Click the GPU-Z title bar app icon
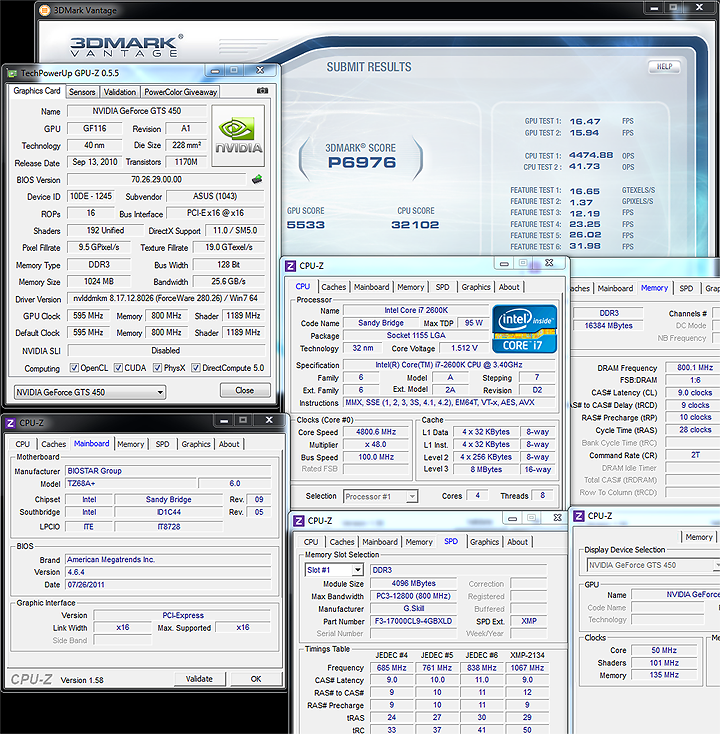Image resolution: width=720 pixels, height=734 pixels. [x=13, y=73]
